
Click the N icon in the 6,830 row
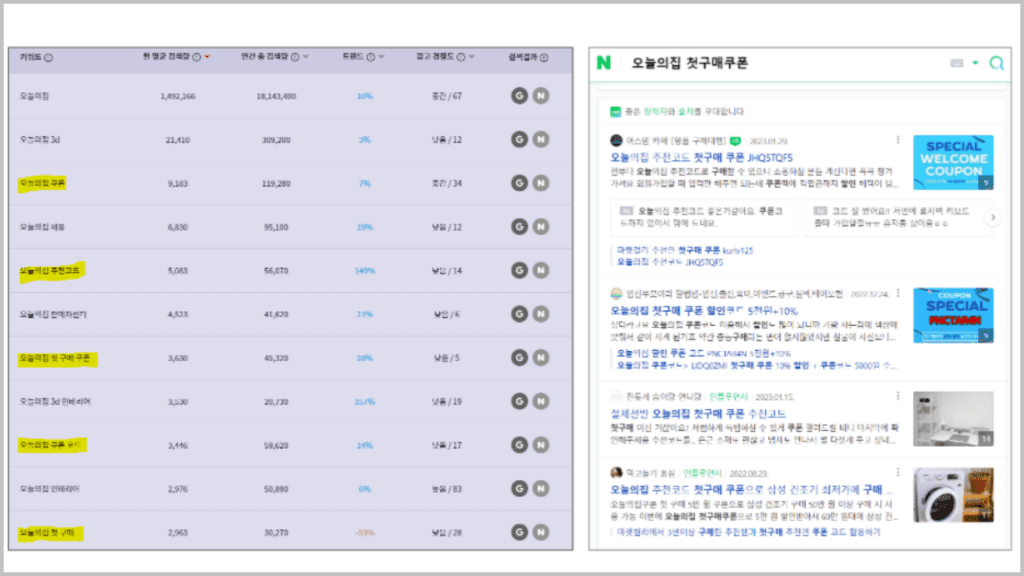541,227
